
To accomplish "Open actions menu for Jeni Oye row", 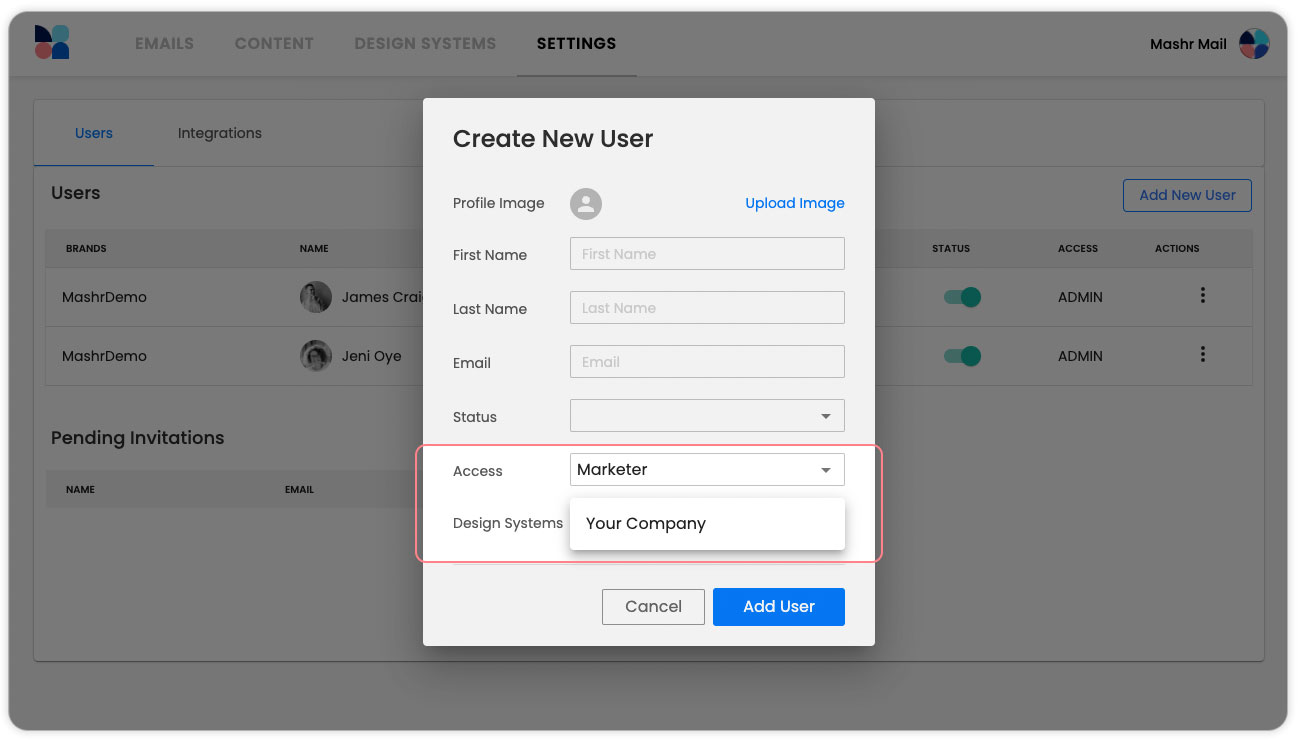I will coord(1202,355).
